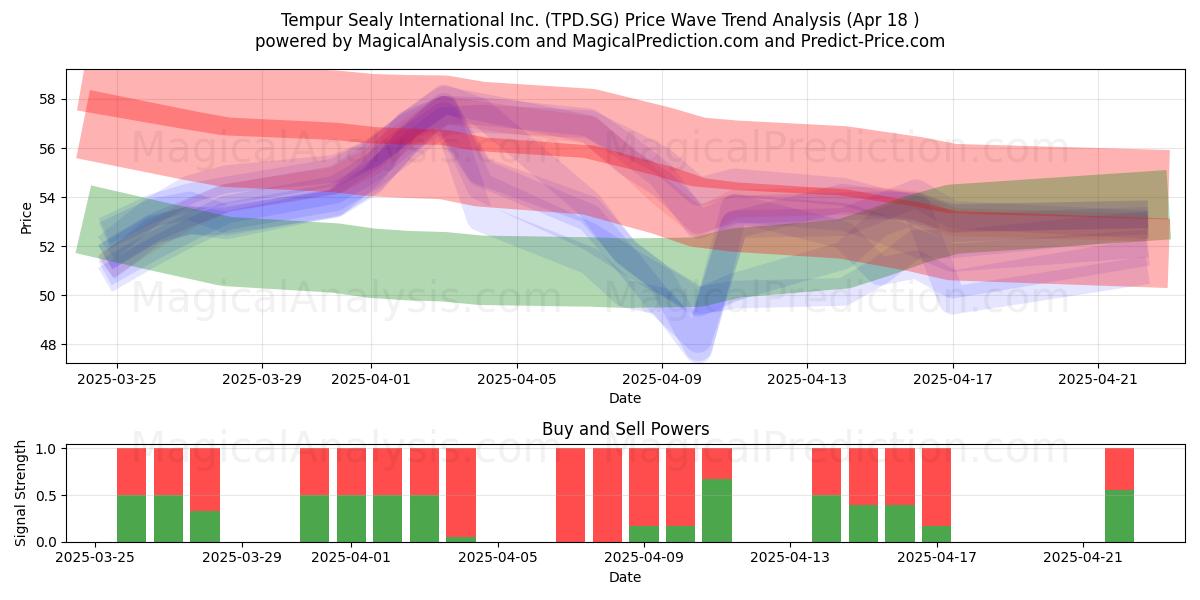Click 2025-03-29 on the Buy and Sell Powers axis
This screenshot has height=600, width=1200.
242,558
